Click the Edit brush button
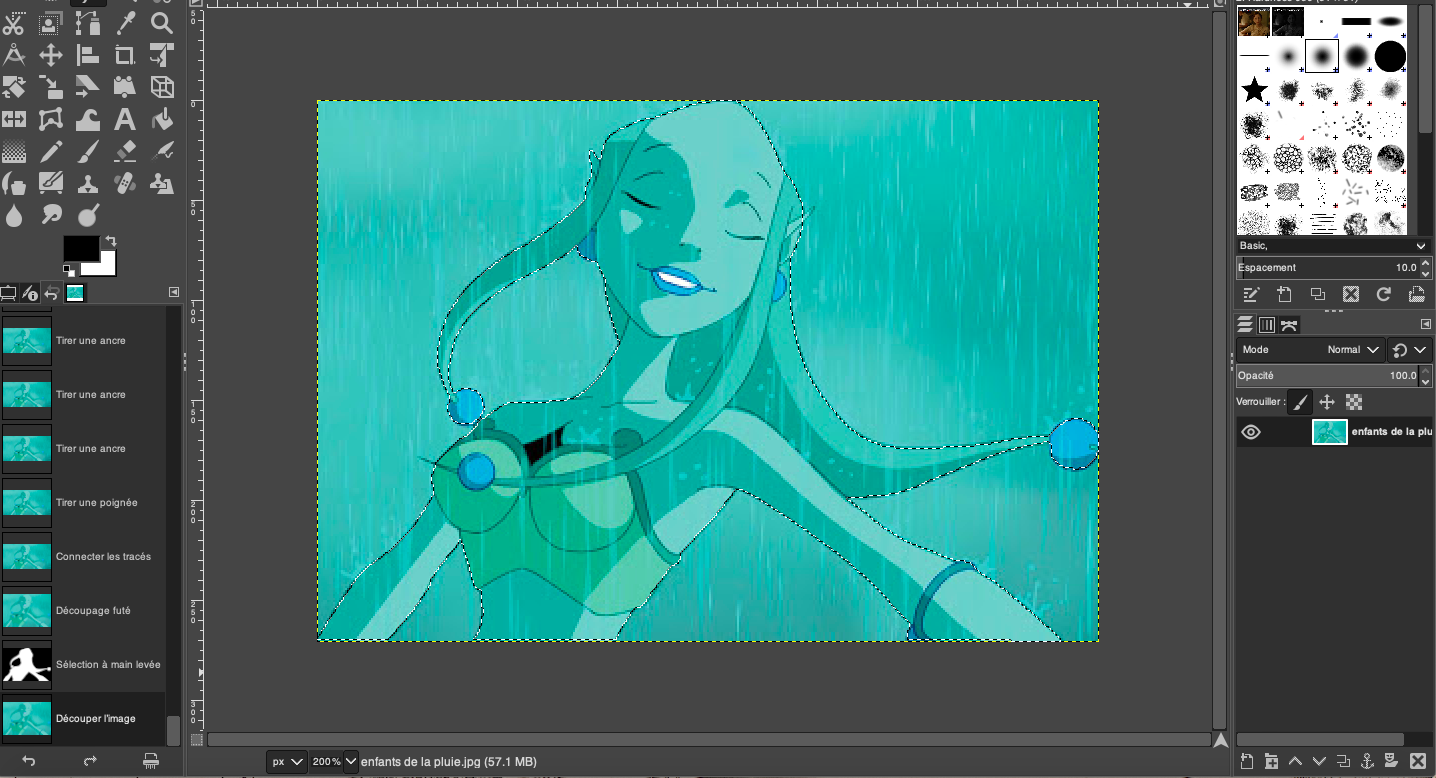Viewport: 1436px width, 778px height. pyautogui.click(x=1251, y=294)
